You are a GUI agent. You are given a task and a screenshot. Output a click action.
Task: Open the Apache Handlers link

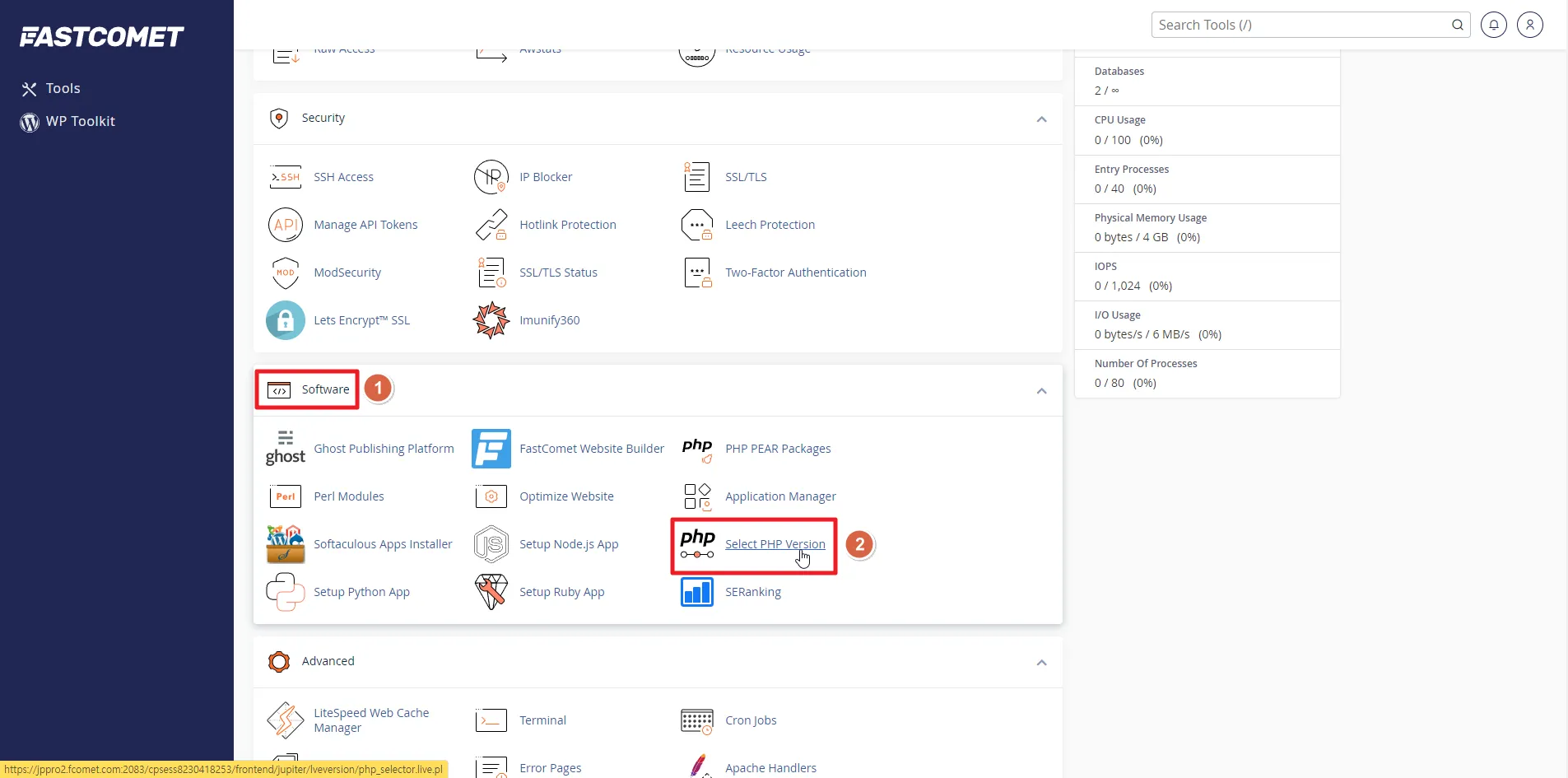[x=771, y=768]
